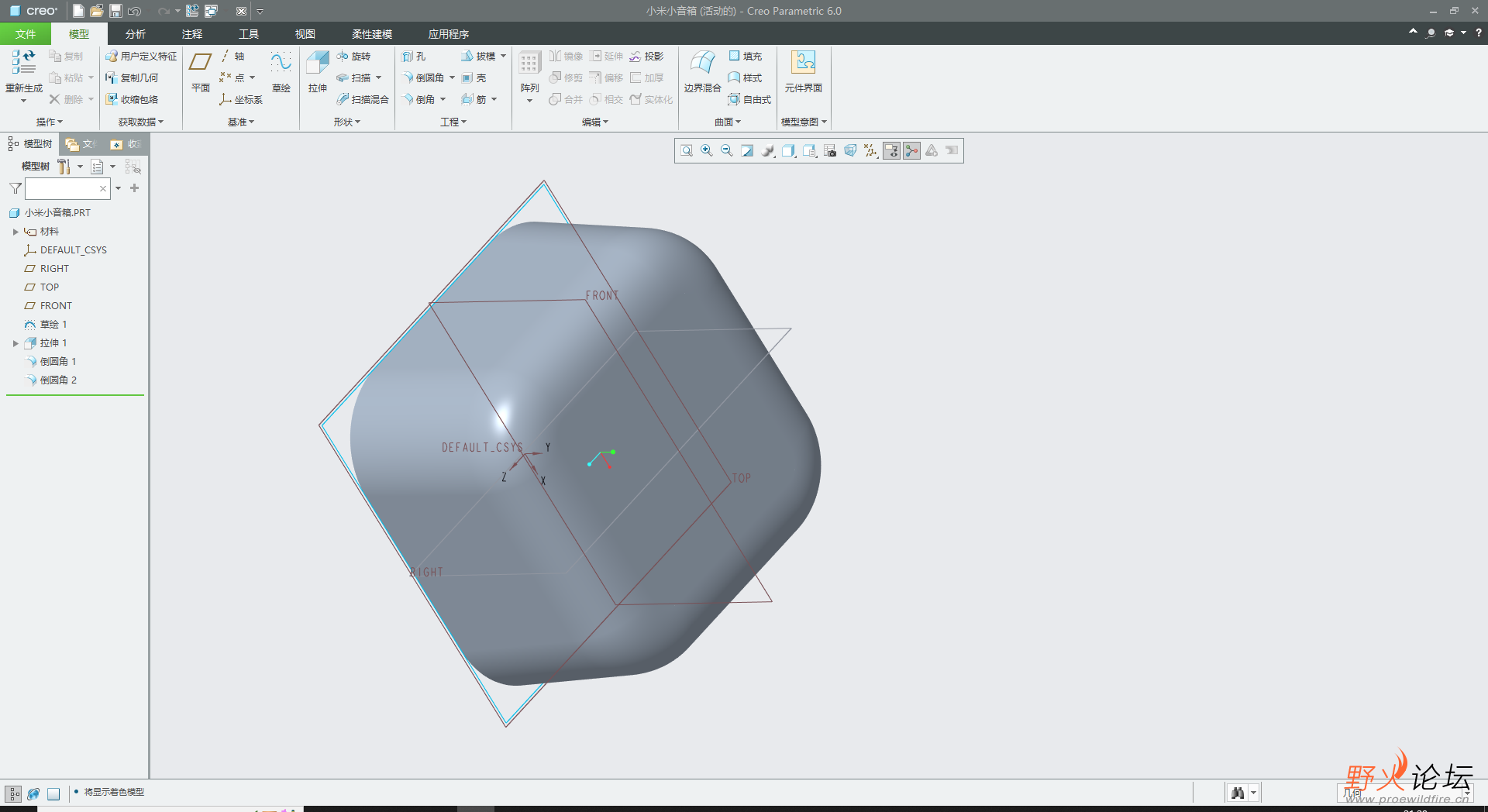Open model tree settings hammer icon
Viewport: 1488px width, 812px height.
pos(64,167)
